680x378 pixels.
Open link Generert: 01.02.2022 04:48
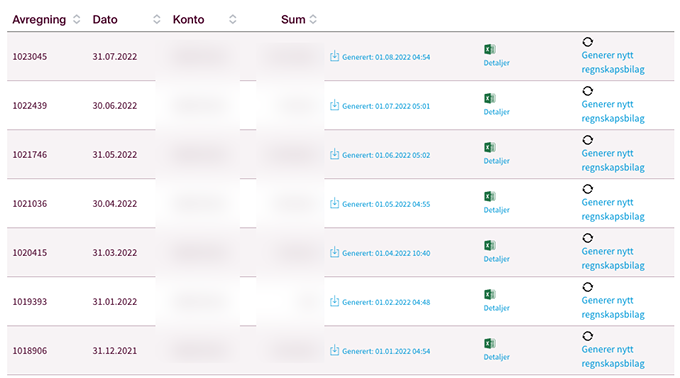[386, 302]
